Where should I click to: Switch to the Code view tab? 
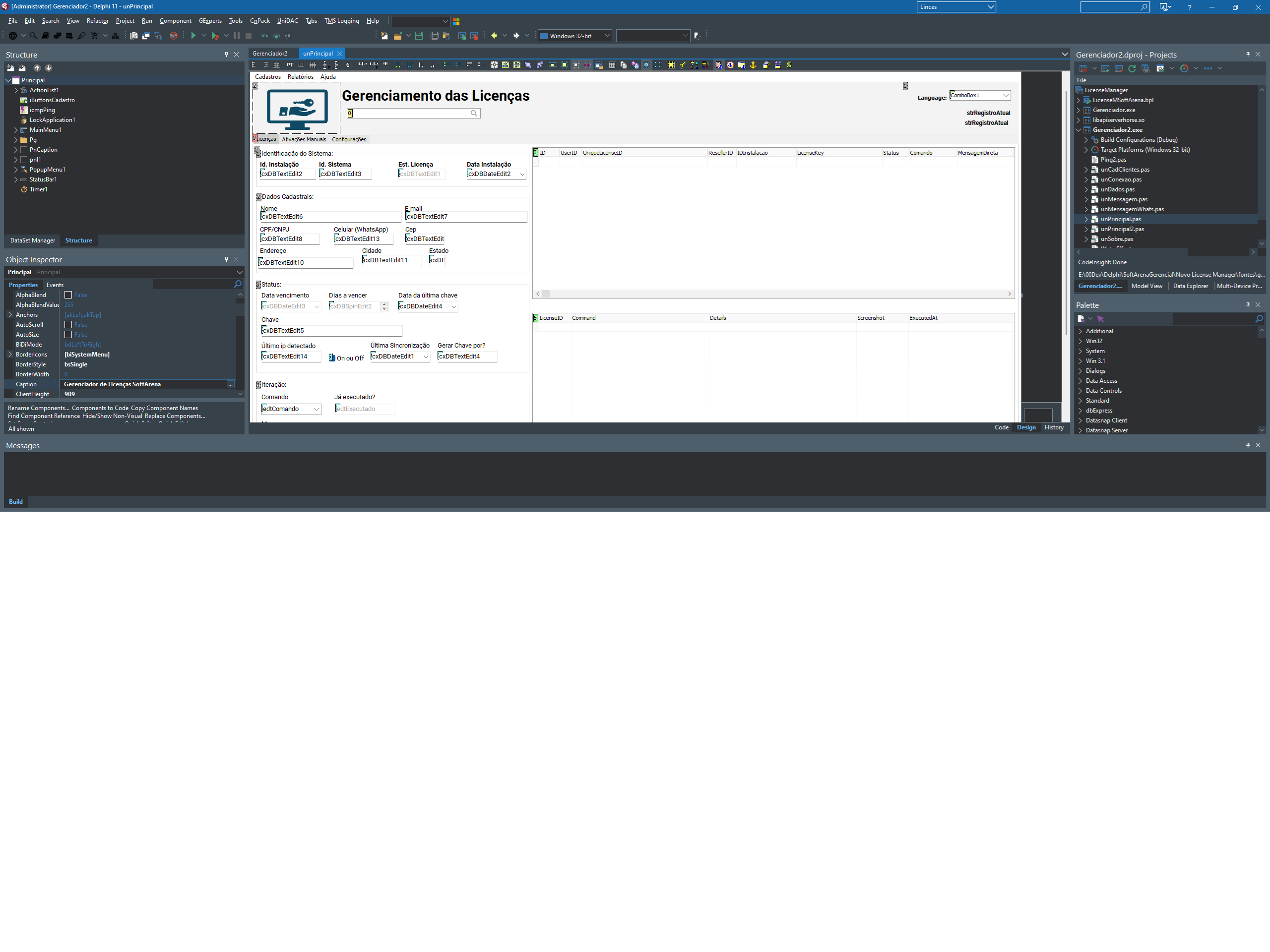[1001, 427]
